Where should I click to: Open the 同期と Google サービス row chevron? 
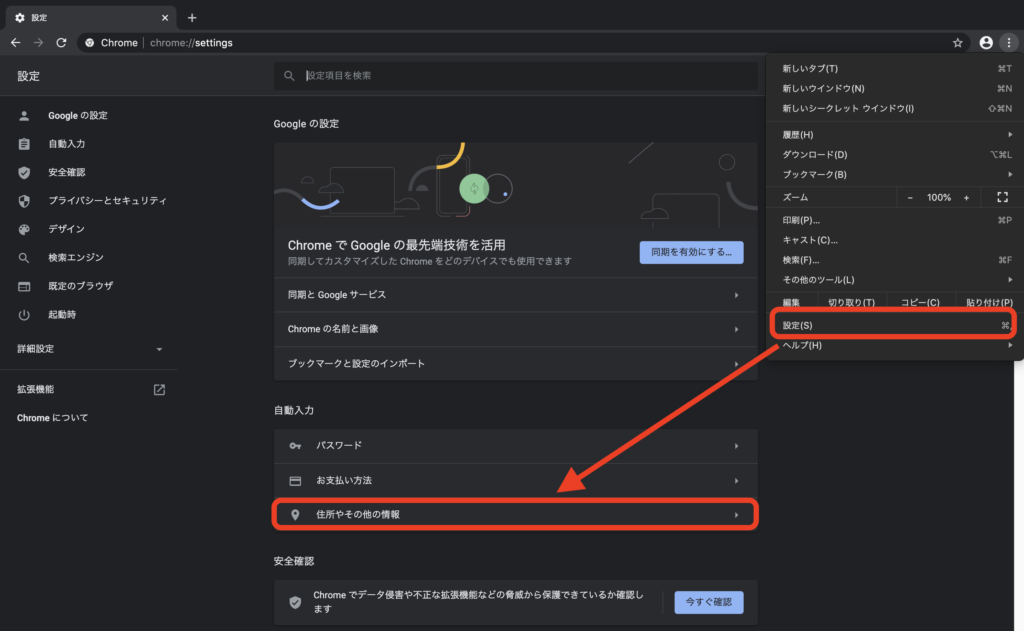(736, 295)
